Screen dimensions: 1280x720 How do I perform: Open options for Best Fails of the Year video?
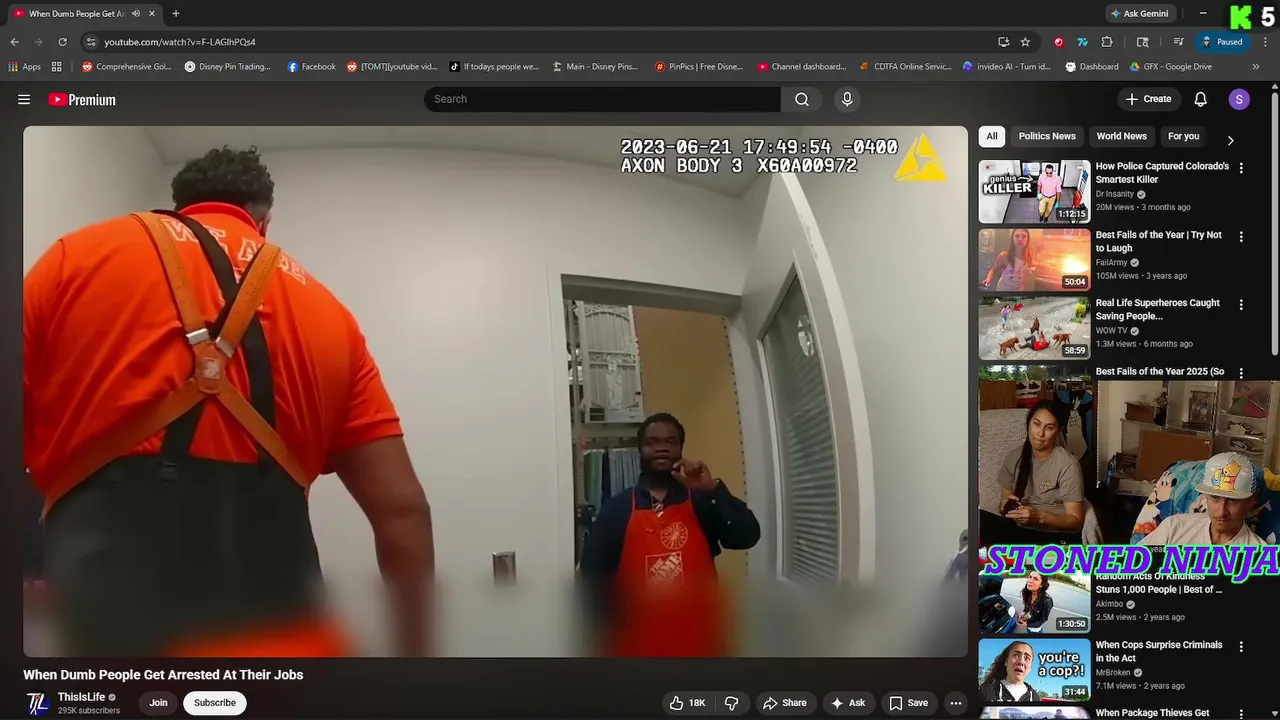(x=1241, y=237)
